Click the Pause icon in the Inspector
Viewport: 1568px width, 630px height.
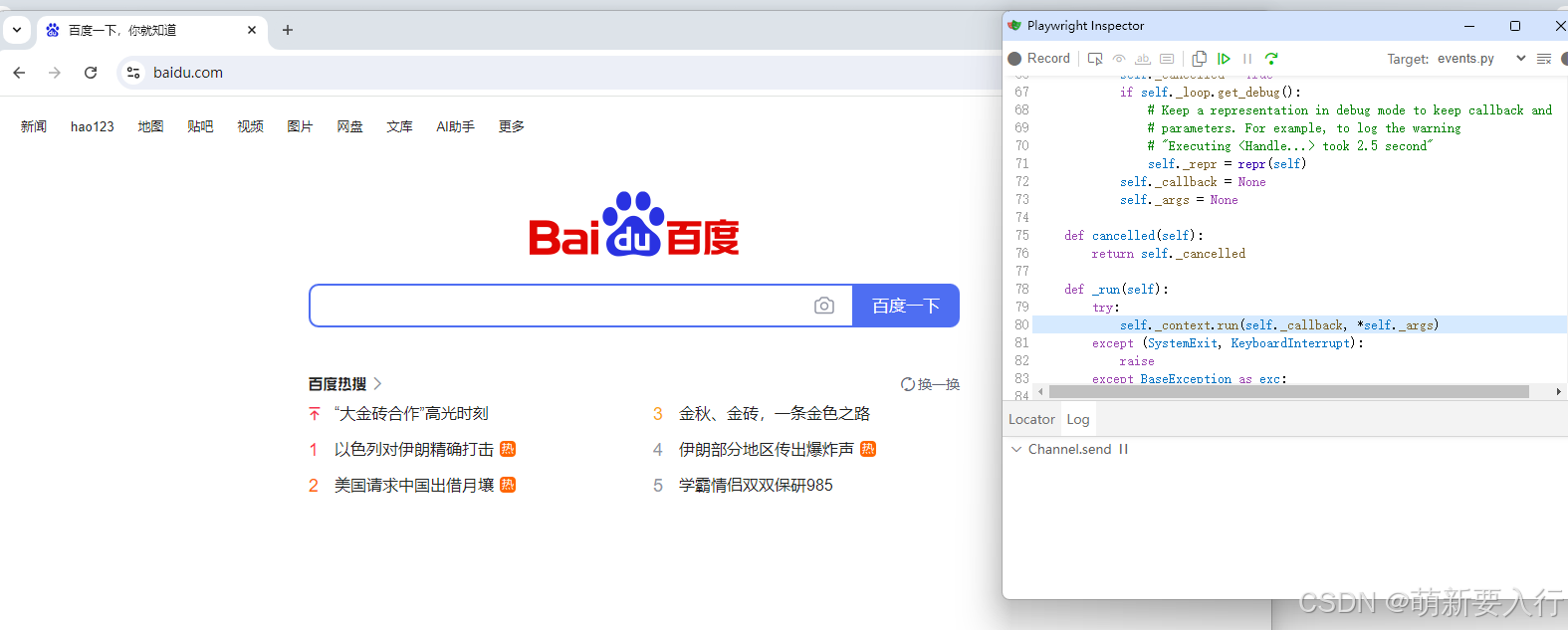tap(1247, 59)
